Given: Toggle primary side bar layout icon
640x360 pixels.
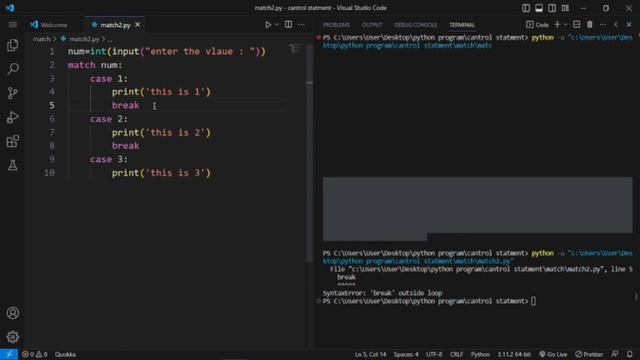Looking at the screenshot, I should tap(526, 8).
